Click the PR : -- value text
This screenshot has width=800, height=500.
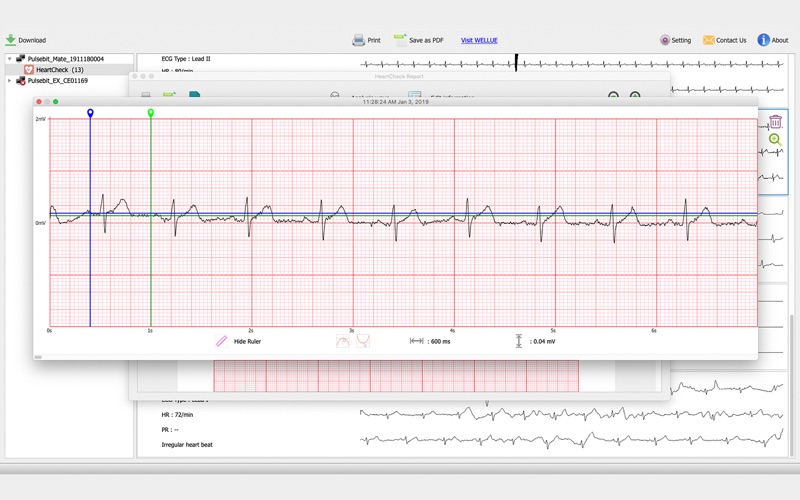tap(170, 430)
